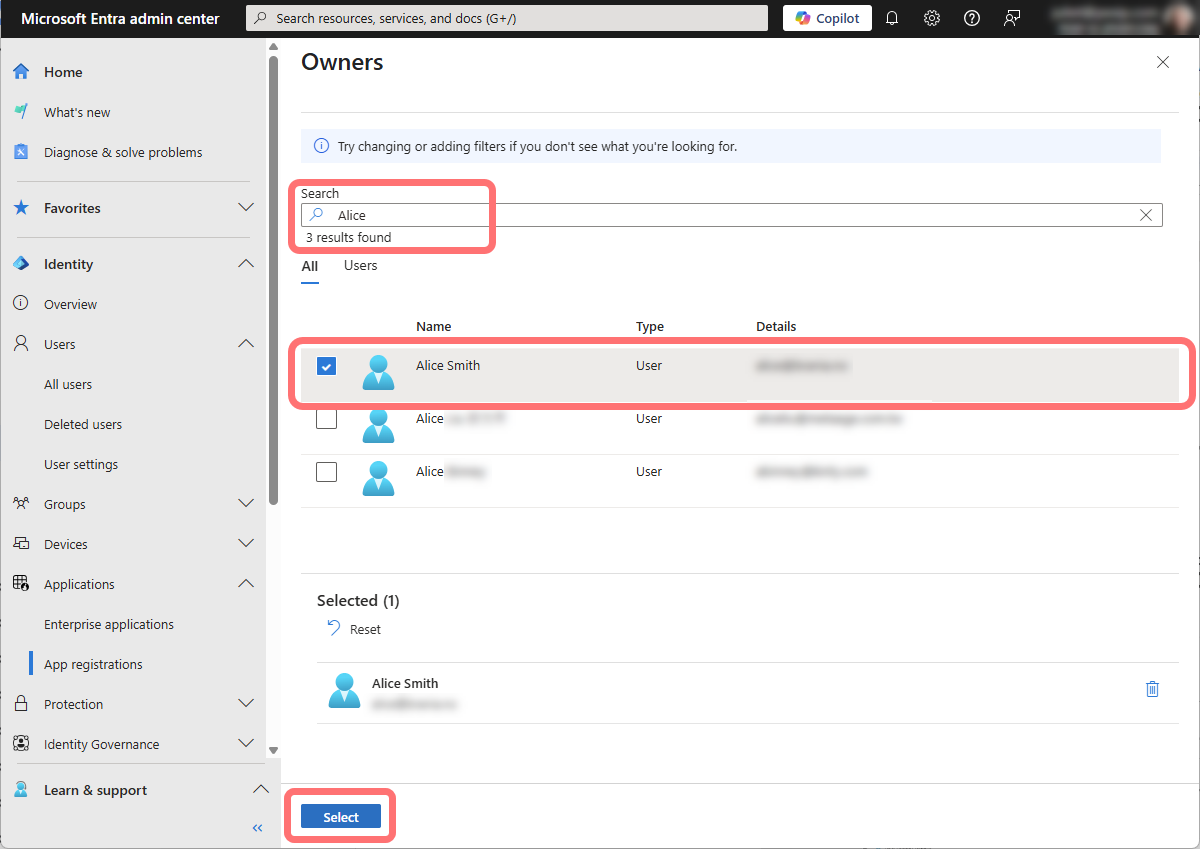Uncheck the Alice Smith checkbox
1200x849 pixels.
(x=326, y=366)
